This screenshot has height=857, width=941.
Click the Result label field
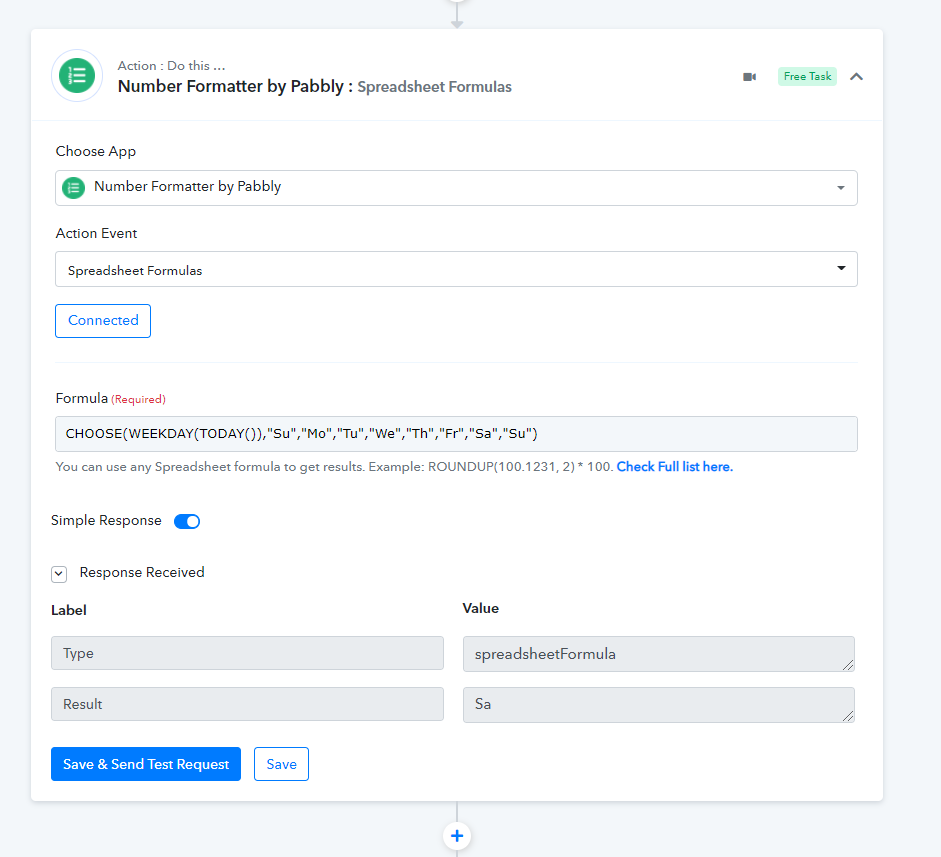[x=247, y=704]
